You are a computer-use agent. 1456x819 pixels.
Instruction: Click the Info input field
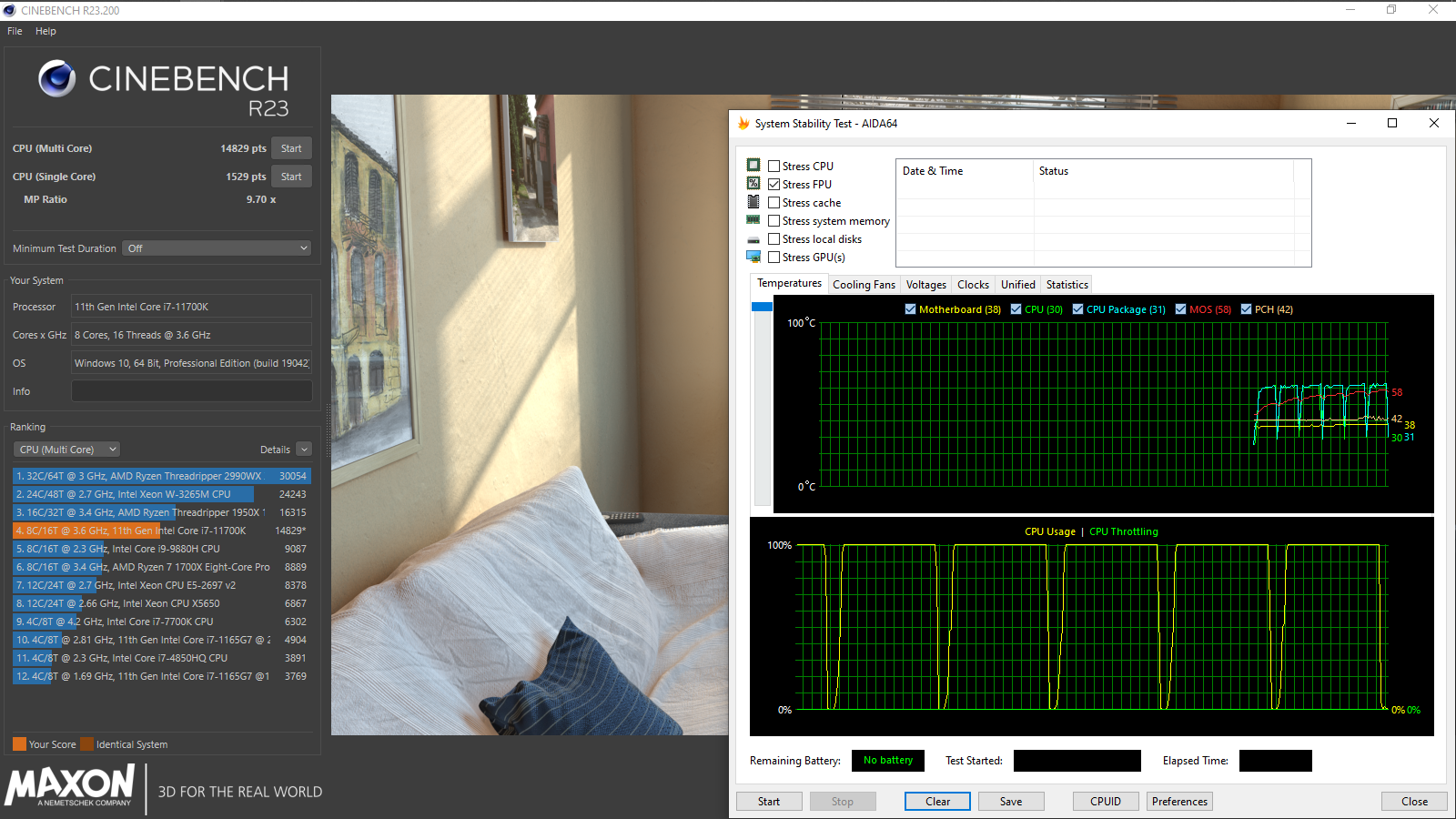[191, 391]
